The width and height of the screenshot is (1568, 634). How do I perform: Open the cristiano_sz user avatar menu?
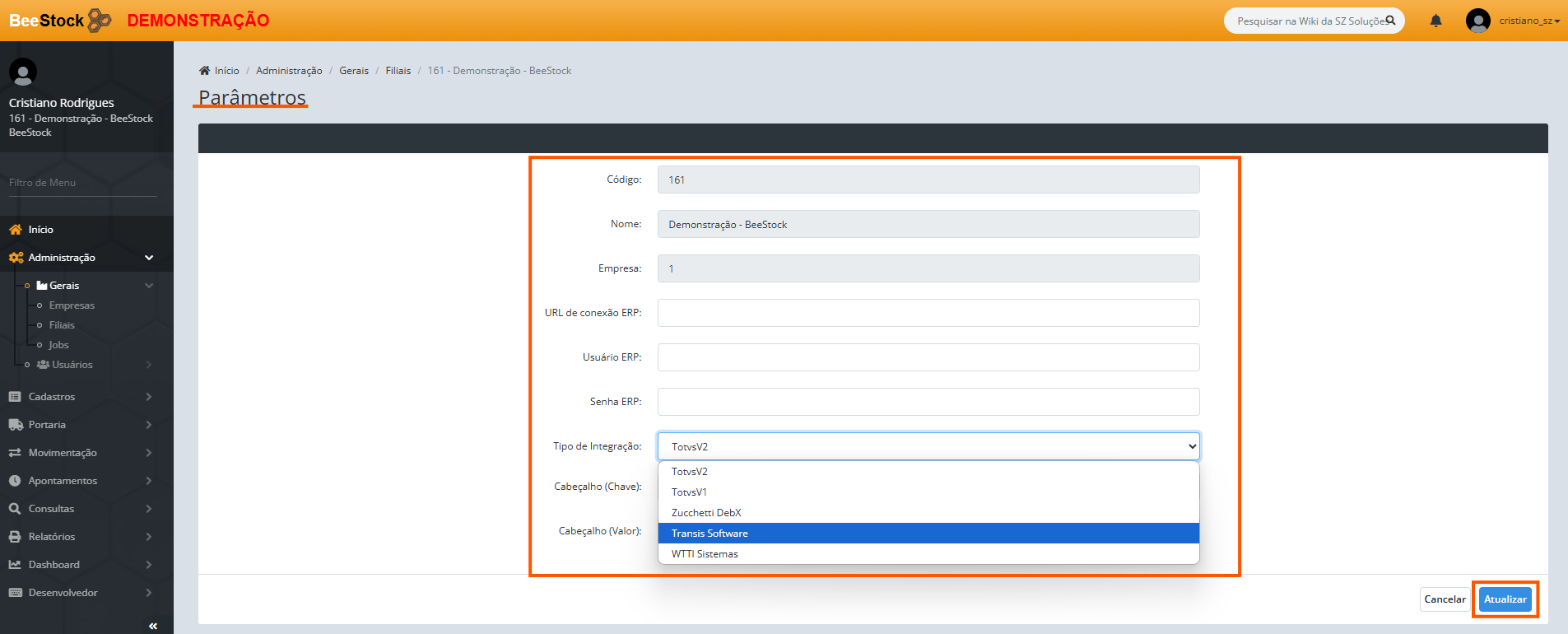click(1478, 21)
